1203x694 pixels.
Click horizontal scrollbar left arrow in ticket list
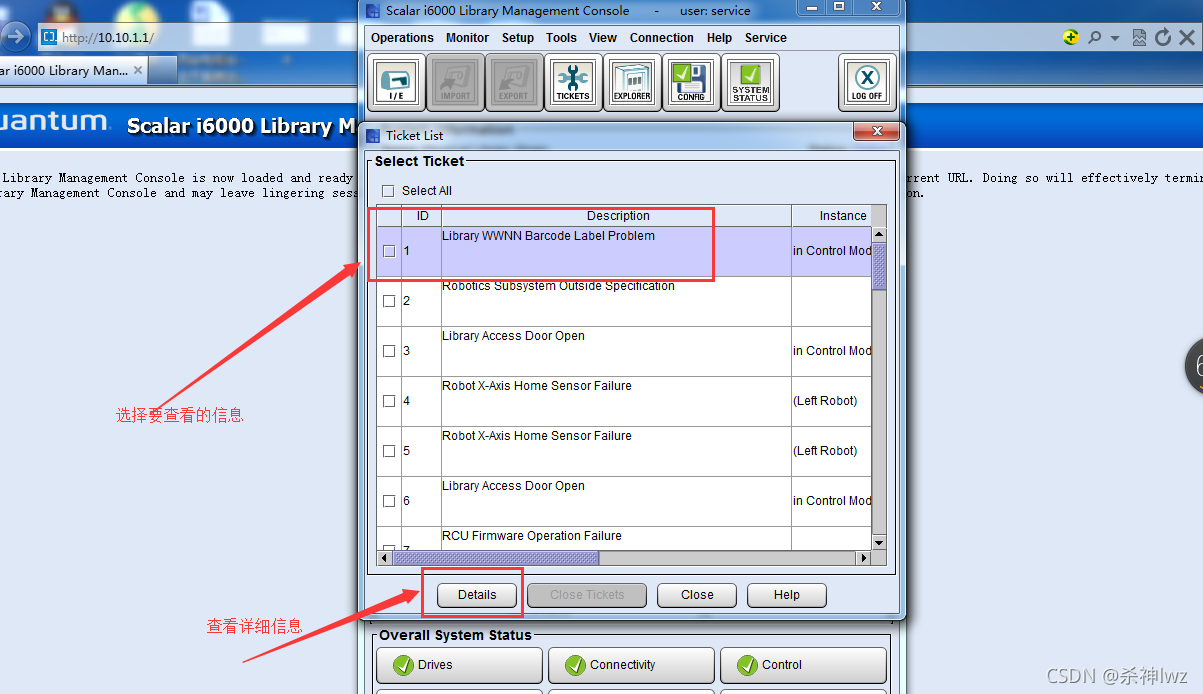pos(385,558)
